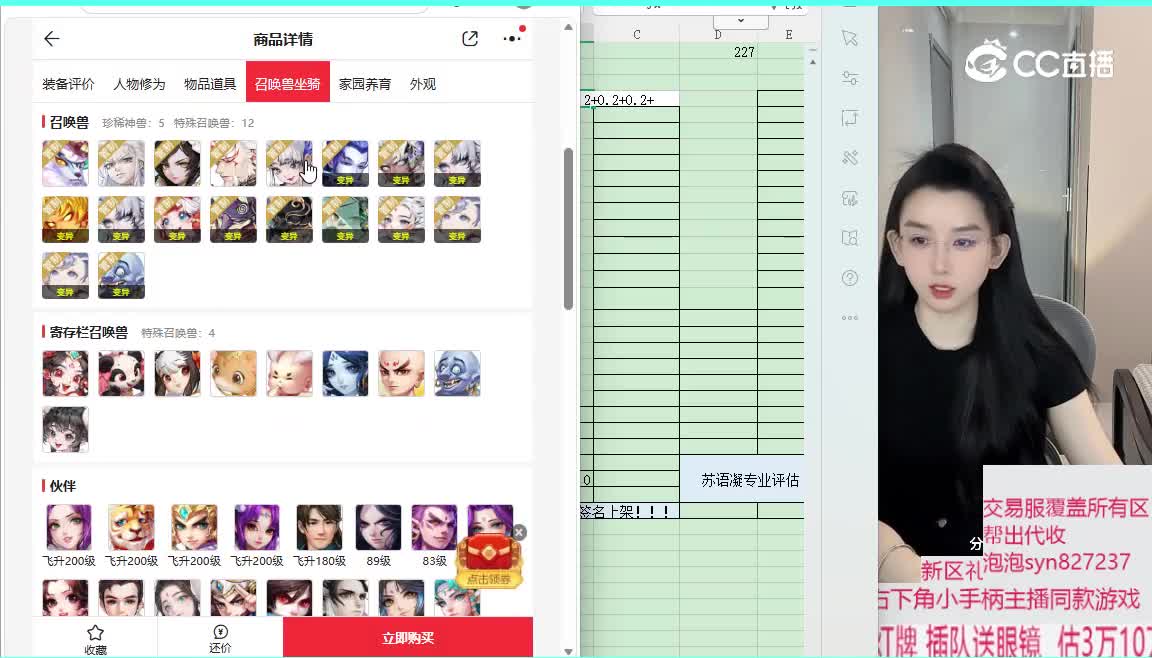
Task: Open second summon beast white-haired portrait
Action: [x=121, y=164]
